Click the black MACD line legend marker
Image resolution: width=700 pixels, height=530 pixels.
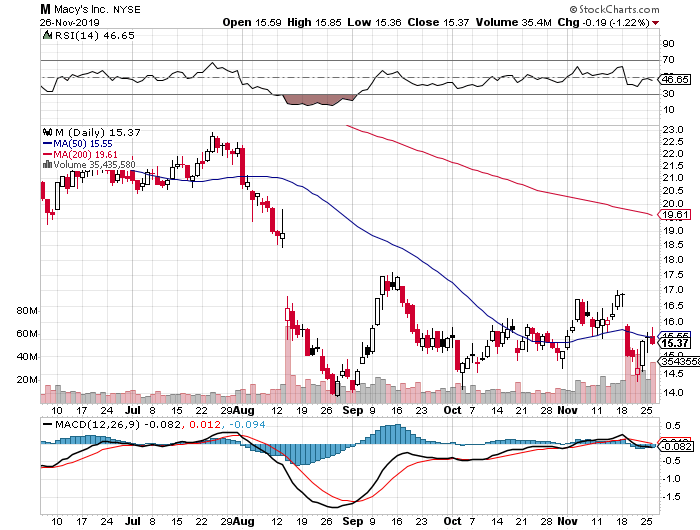pyautogui.click(x=47, y=425)
